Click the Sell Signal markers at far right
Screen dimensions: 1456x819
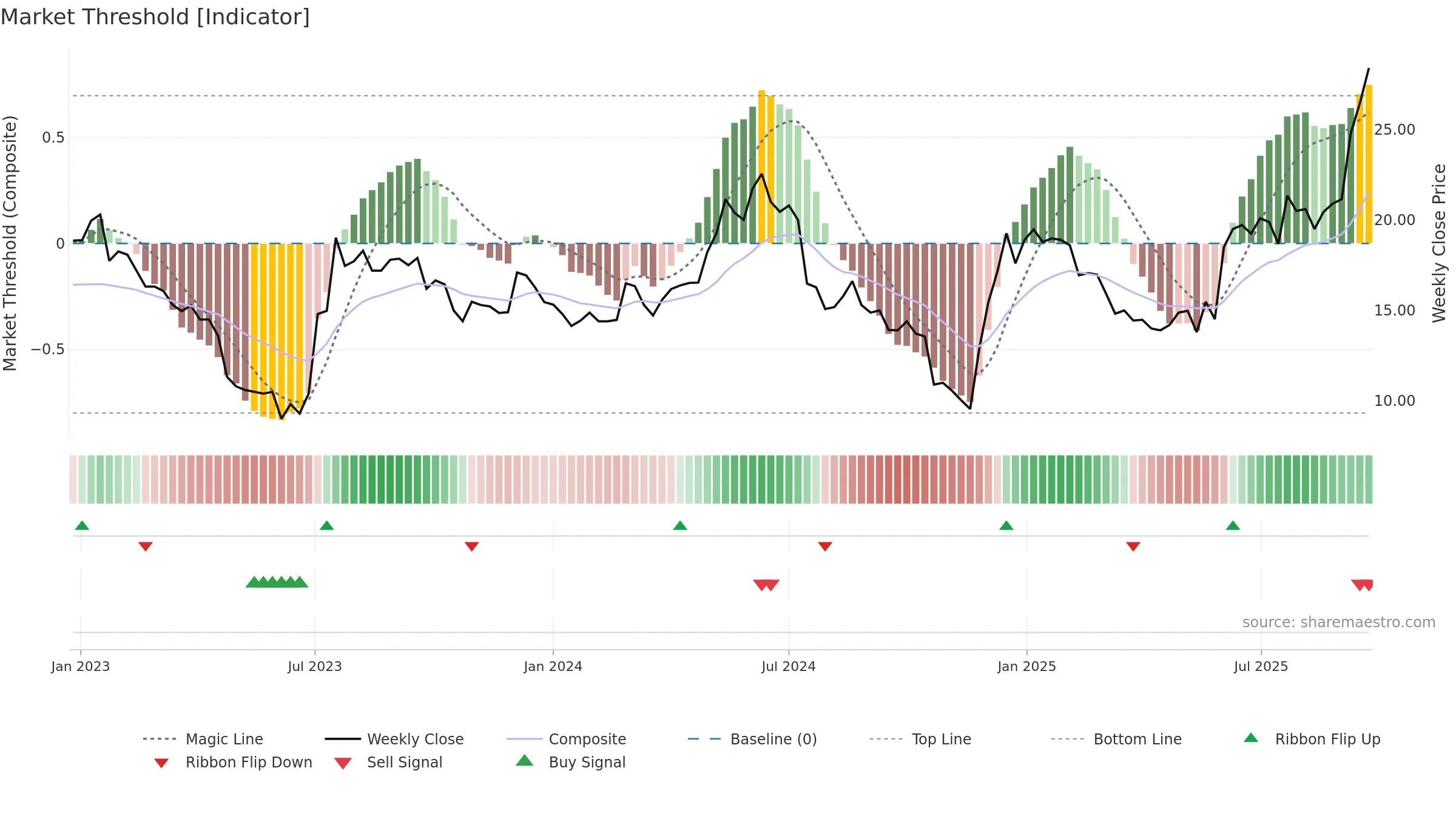1362,585
